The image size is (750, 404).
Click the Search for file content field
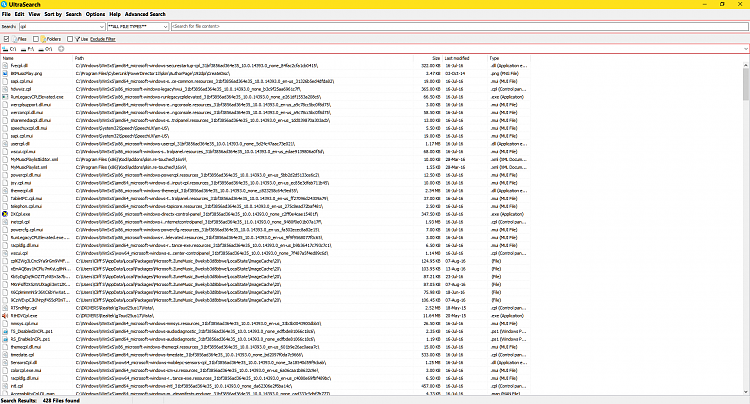[x=459, y=27]
